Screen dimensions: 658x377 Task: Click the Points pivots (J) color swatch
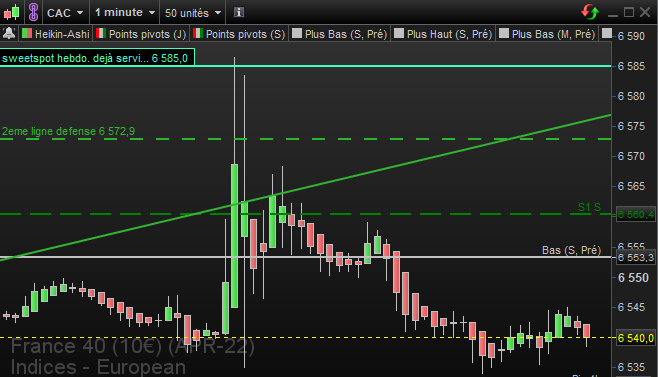click(x=101, y=33)
